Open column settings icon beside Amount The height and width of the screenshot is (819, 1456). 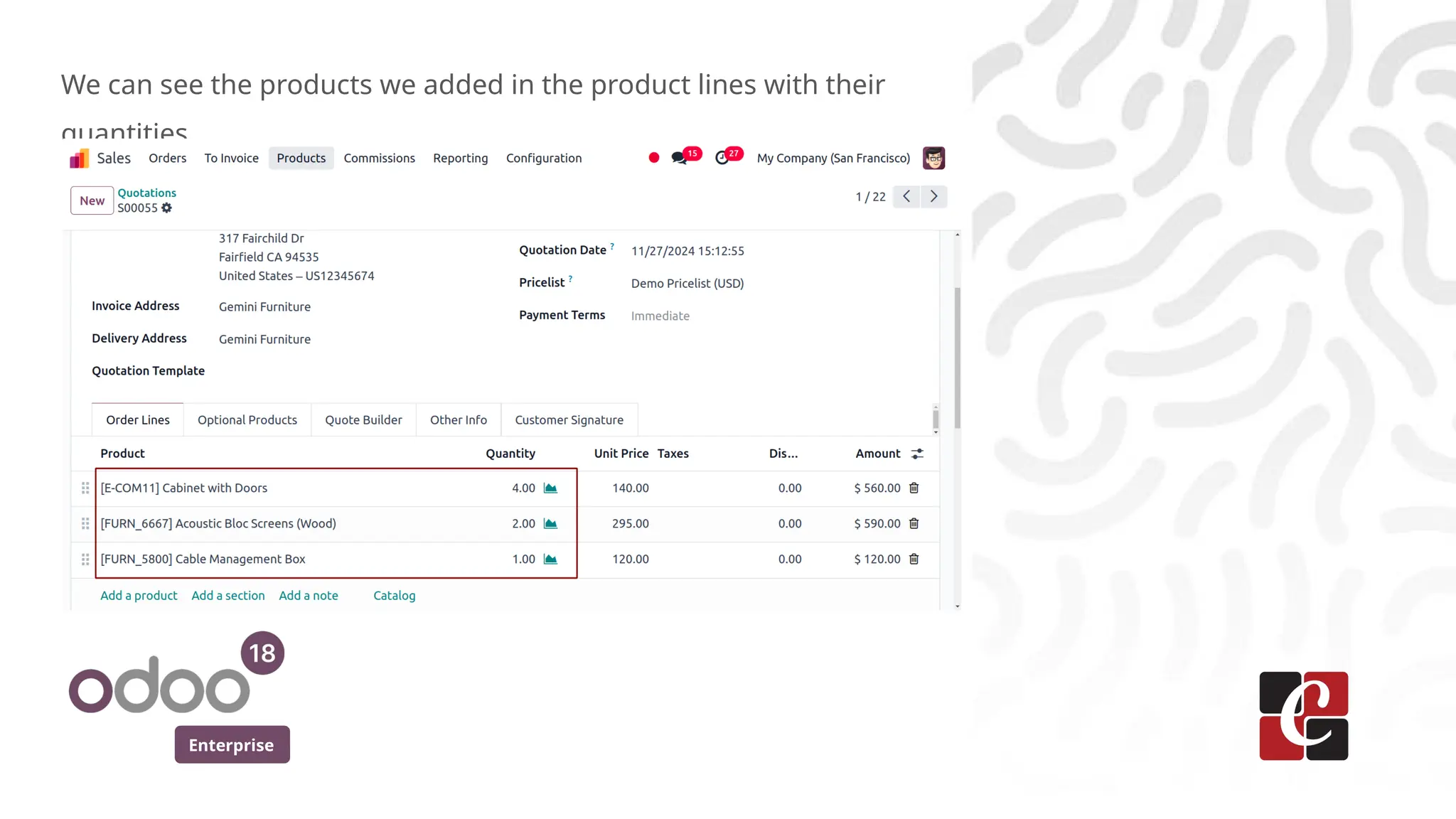pyautogui.click(x=917, y=454)
